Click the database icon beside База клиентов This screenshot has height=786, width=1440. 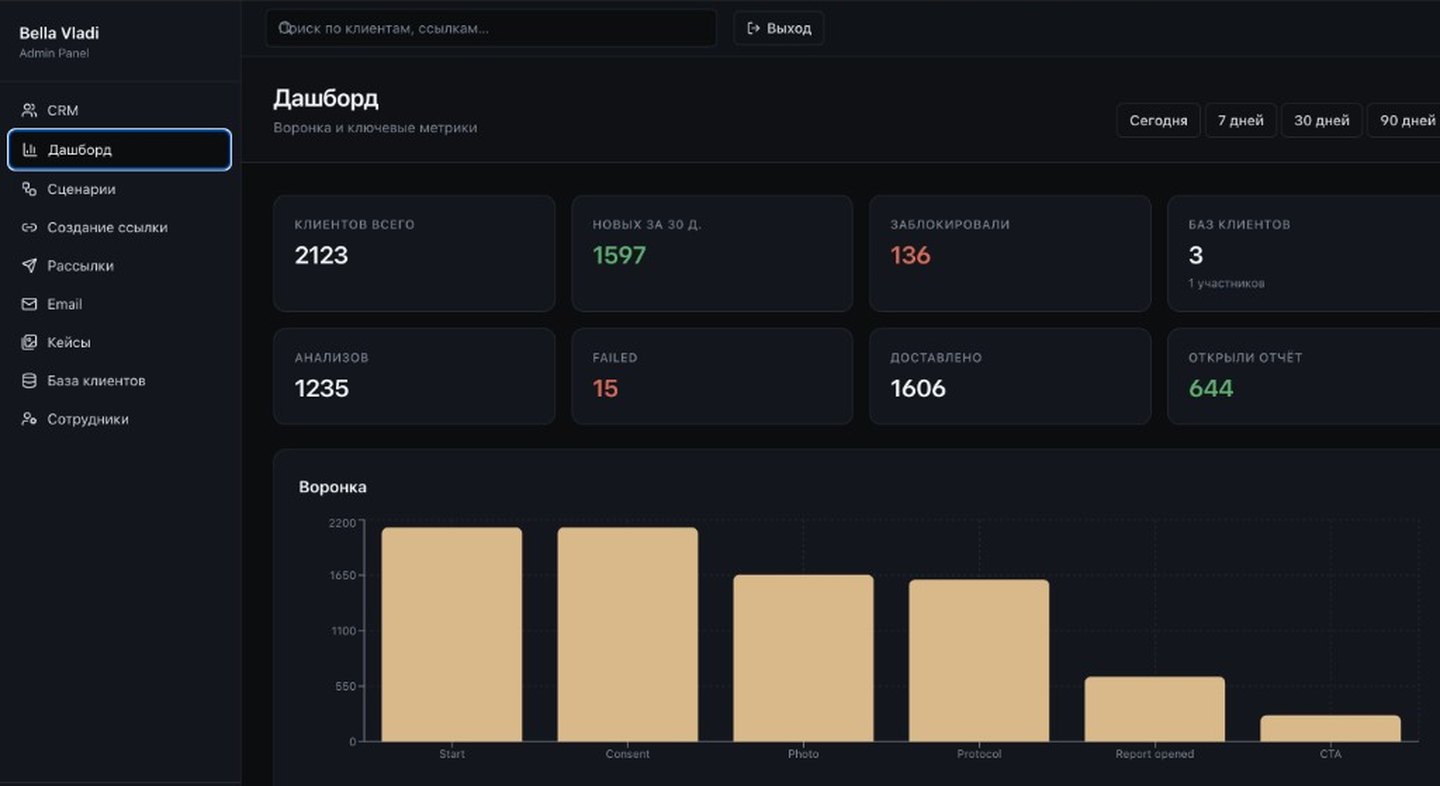tap(29, 381)
